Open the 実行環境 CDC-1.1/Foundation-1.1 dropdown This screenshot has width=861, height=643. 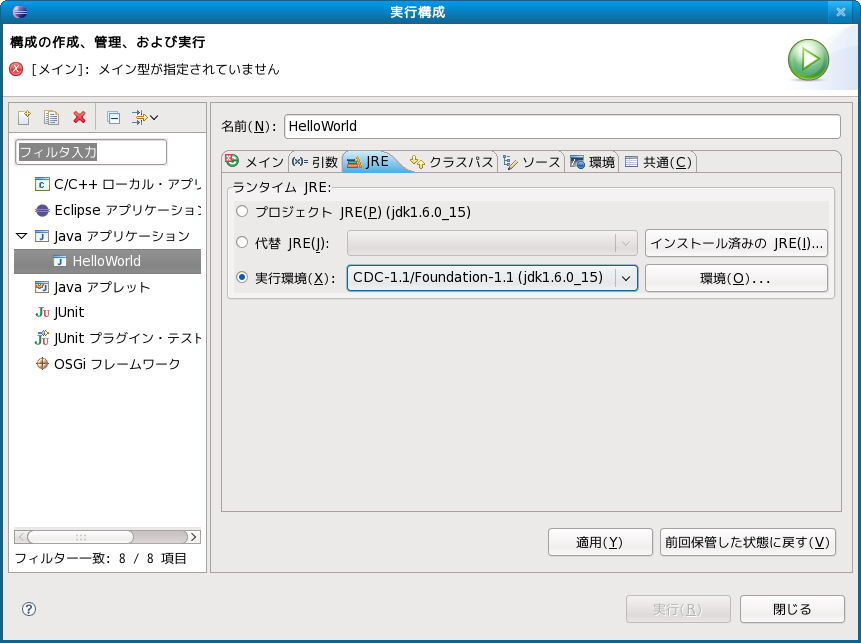(626, 278)
